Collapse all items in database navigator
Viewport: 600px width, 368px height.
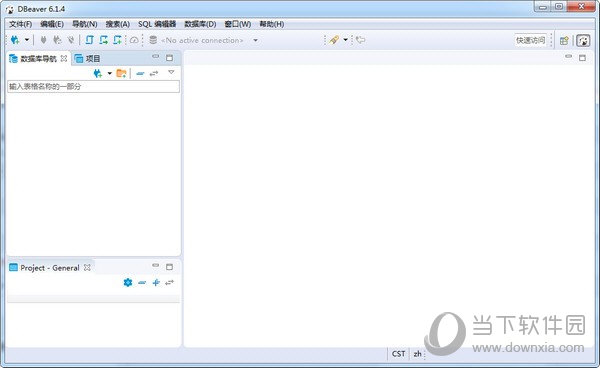140,73
